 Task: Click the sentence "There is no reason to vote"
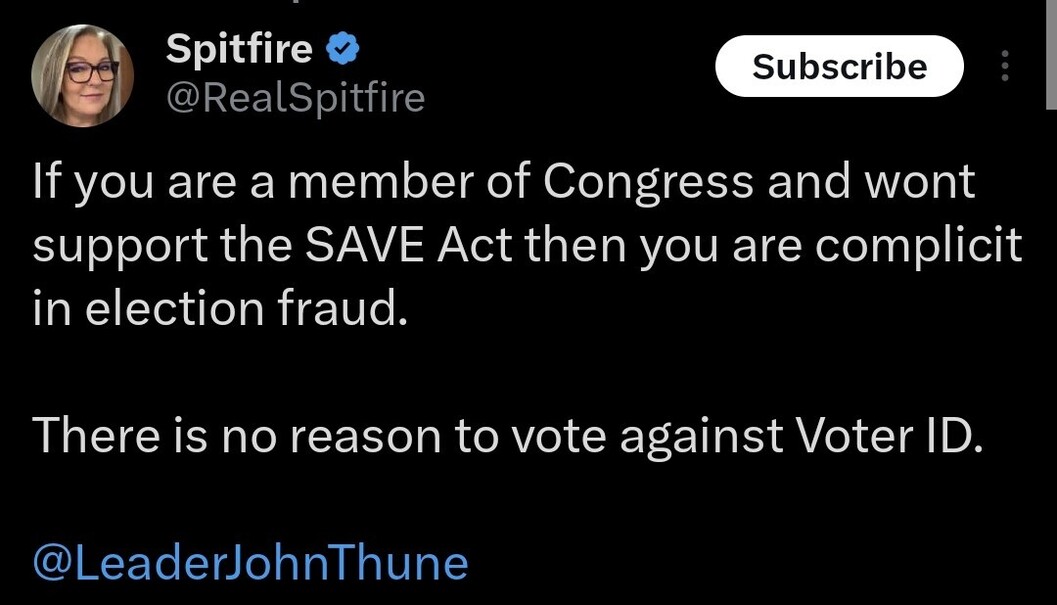click(507, 434)
